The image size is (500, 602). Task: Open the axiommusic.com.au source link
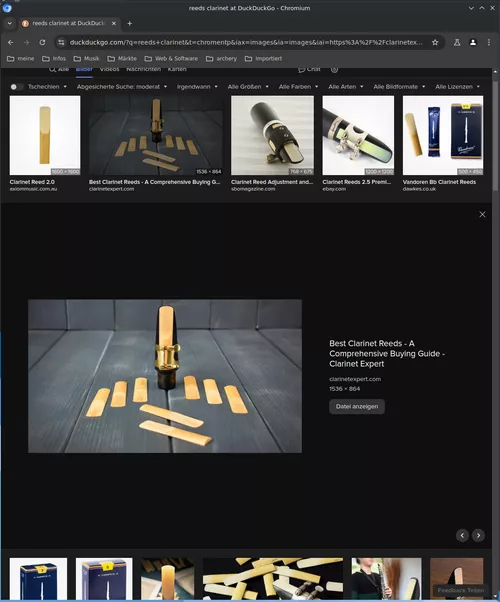click(x=33, y=189)
